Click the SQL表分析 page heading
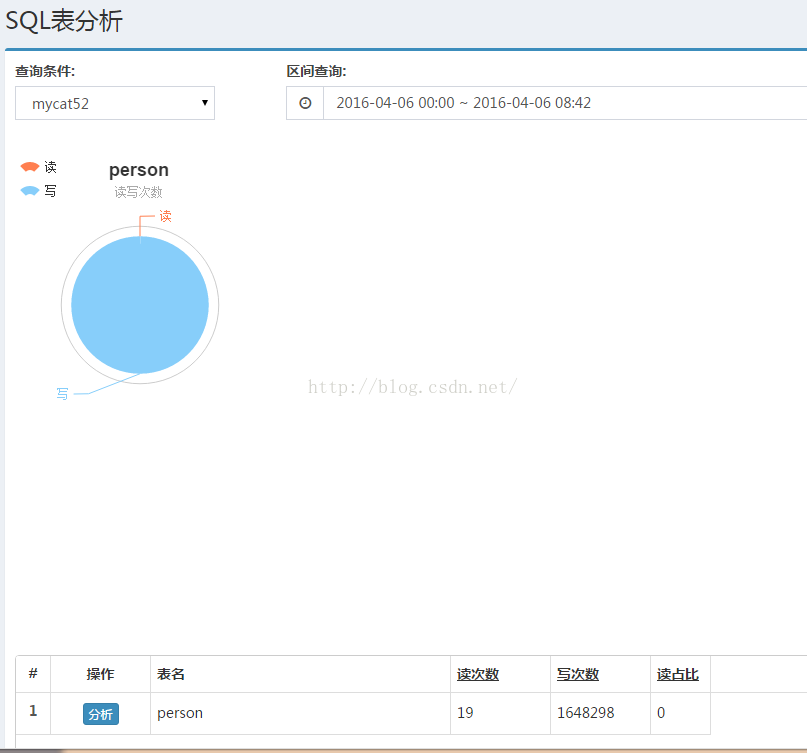The width and height of the screenshot is (807, 753). (64, 21)
